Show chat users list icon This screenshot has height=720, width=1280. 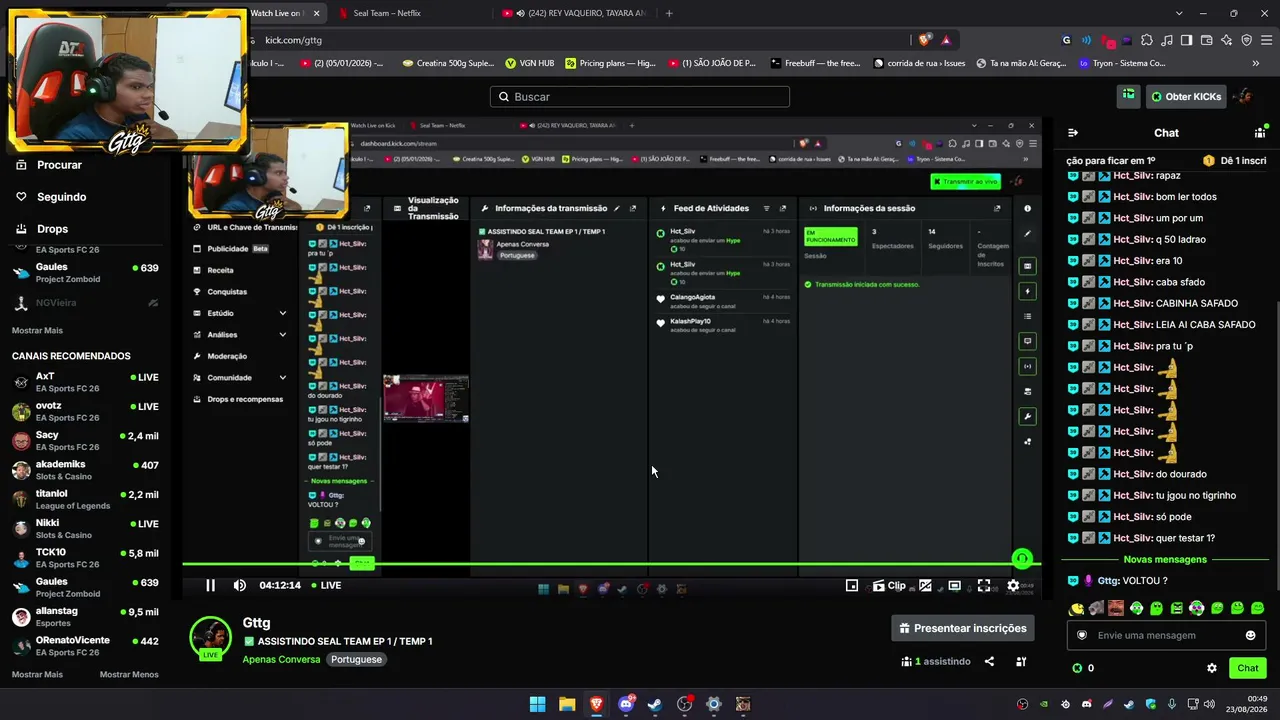pos(1260,133)
